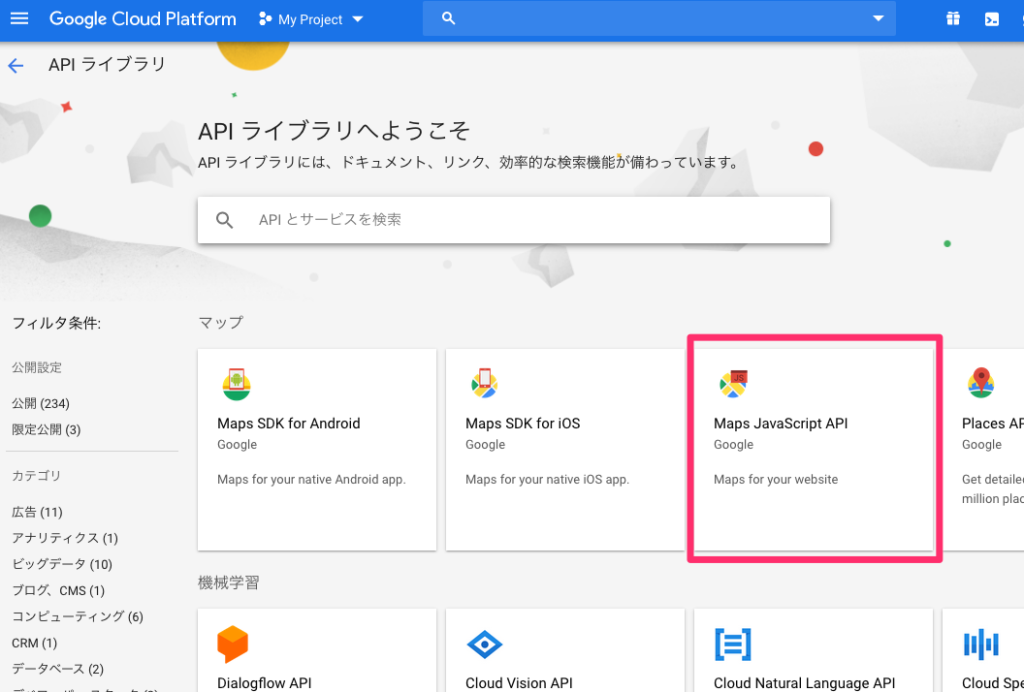Select the 広告 (11) category
Image resolution: width=1024 pixels, height=692 pixels.
coord(37,512)
